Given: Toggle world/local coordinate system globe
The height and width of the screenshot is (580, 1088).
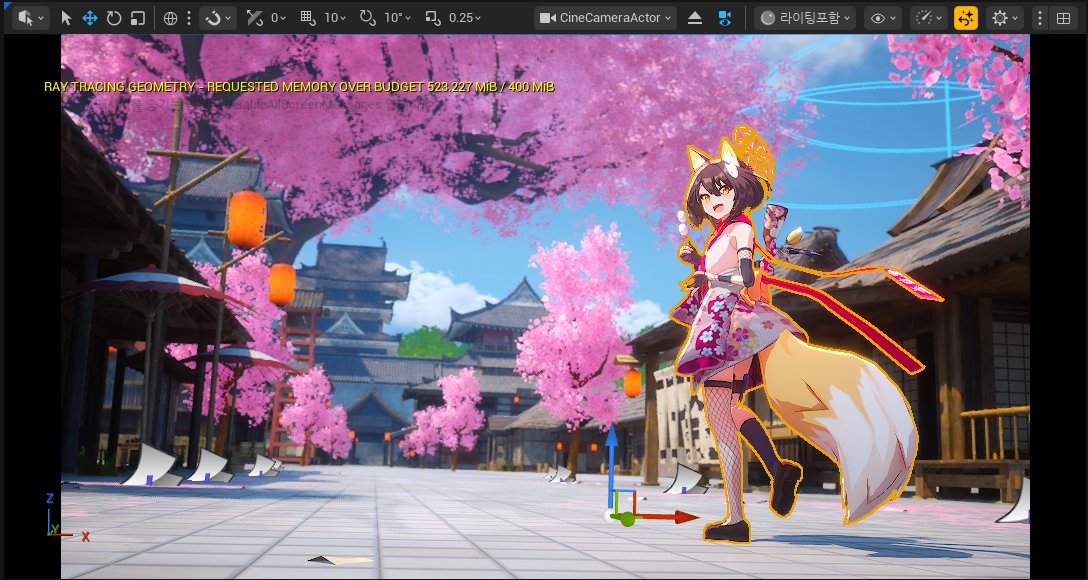Looking at the screenshot, I should click(x=170, y=18).
